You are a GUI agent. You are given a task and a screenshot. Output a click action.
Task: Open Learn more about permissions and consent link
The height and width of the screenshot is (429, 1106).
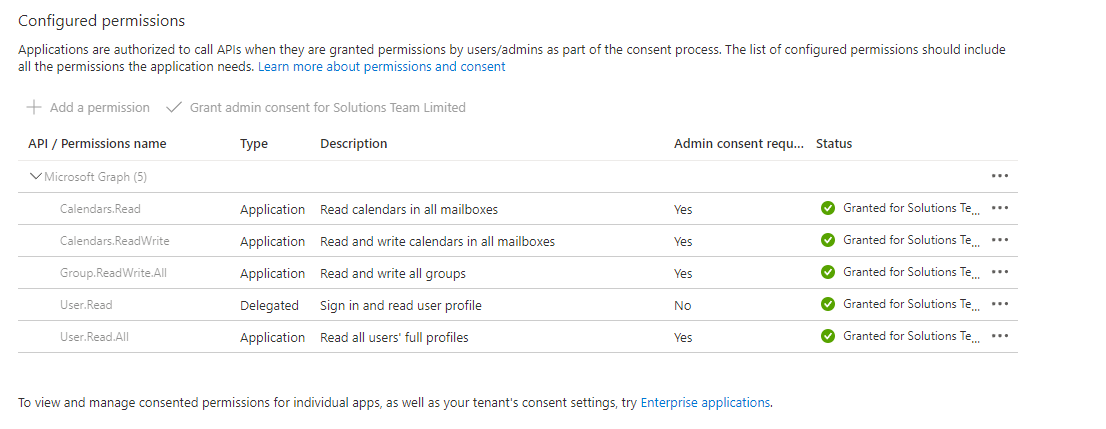click(x=381, y=67)
